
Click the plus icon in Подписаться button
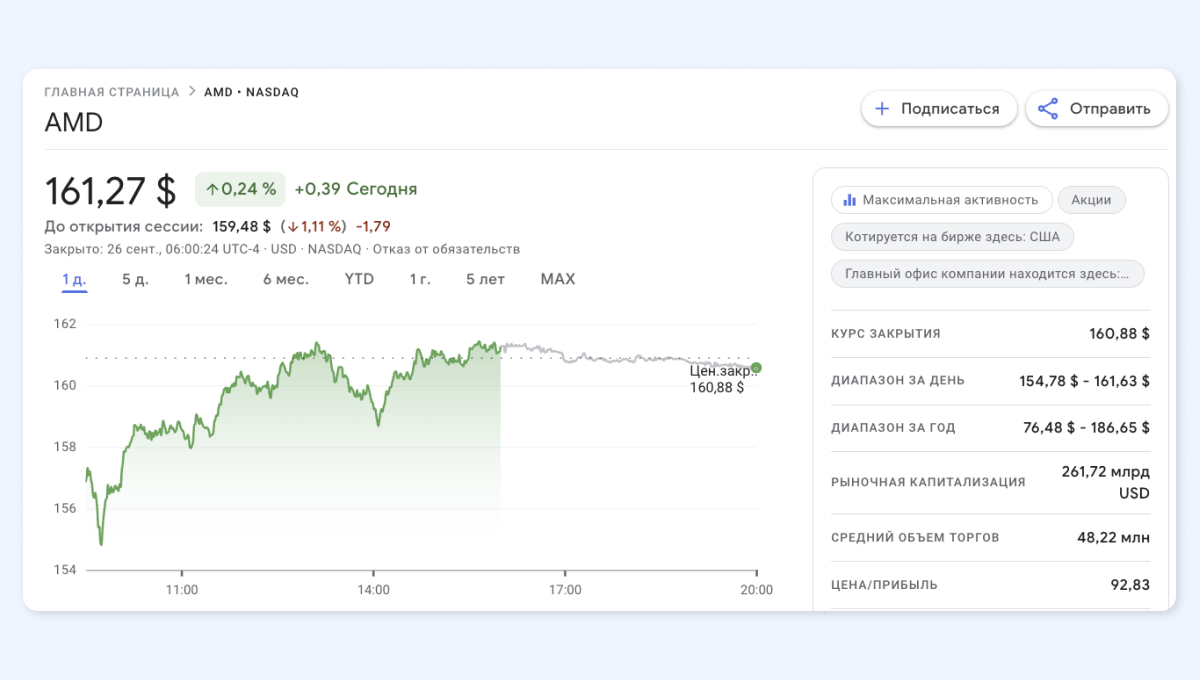(882, 109)
